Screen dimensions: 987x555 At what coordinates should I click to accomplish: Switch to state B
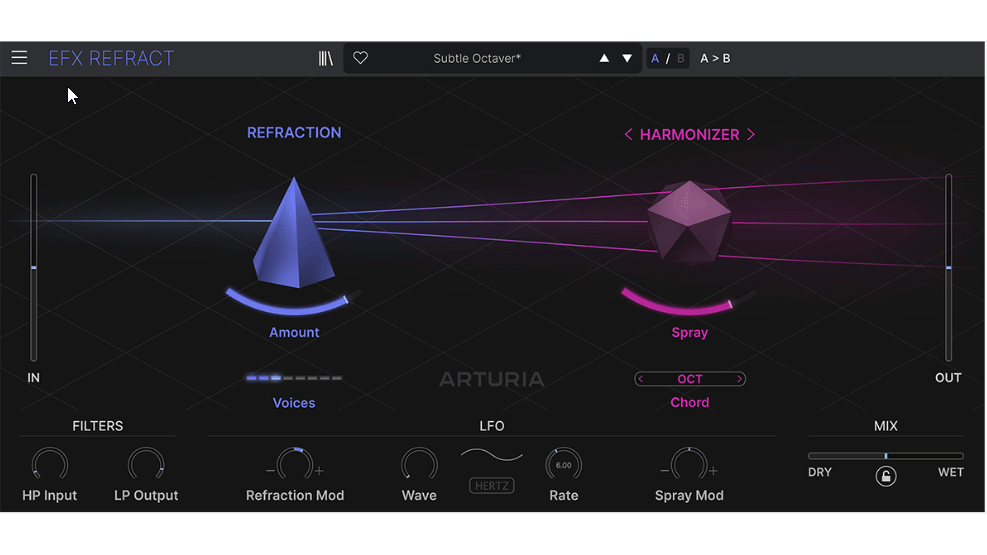(x=680, y=59)
